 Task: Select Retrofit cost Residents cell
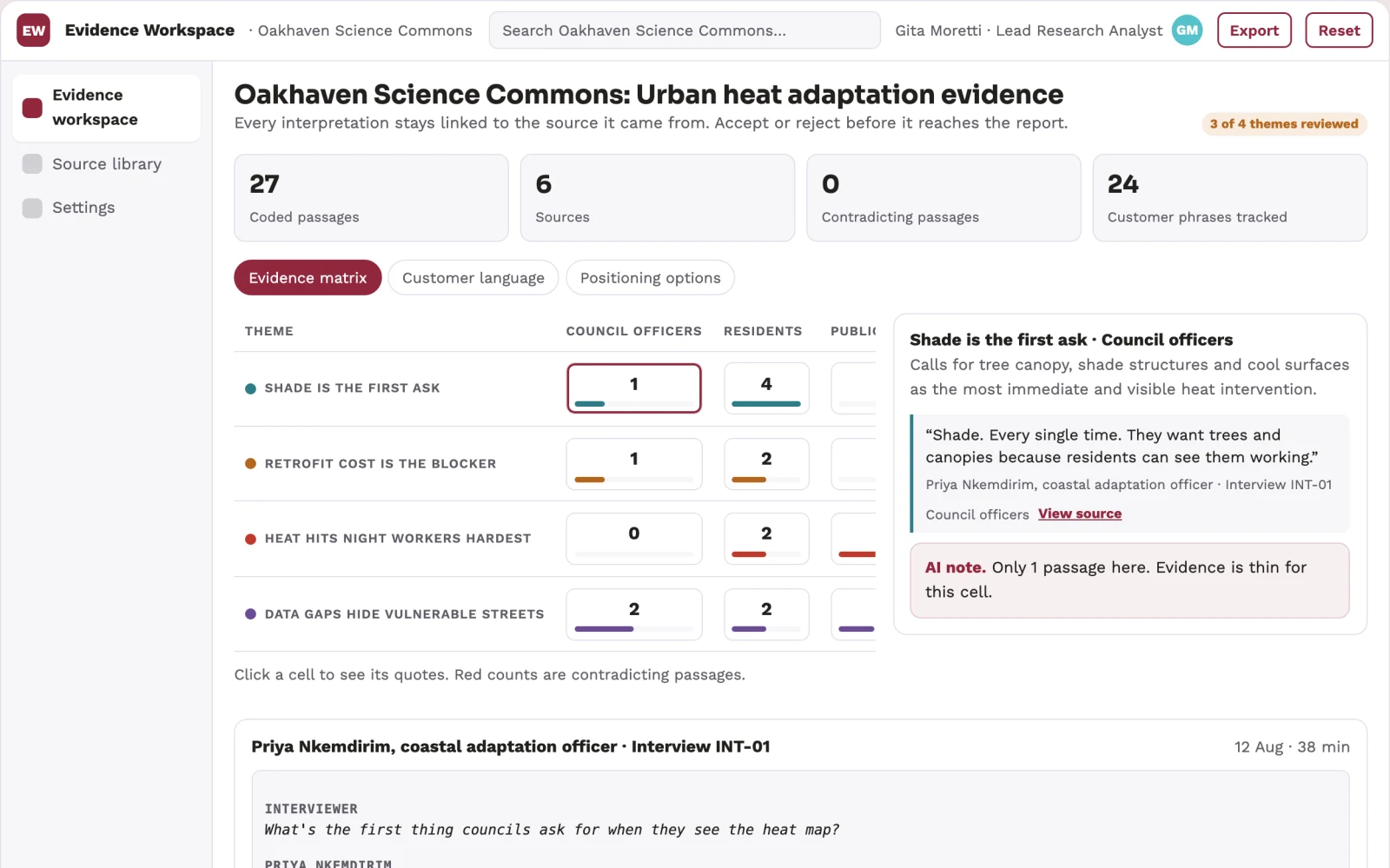(x=766, y=464)
